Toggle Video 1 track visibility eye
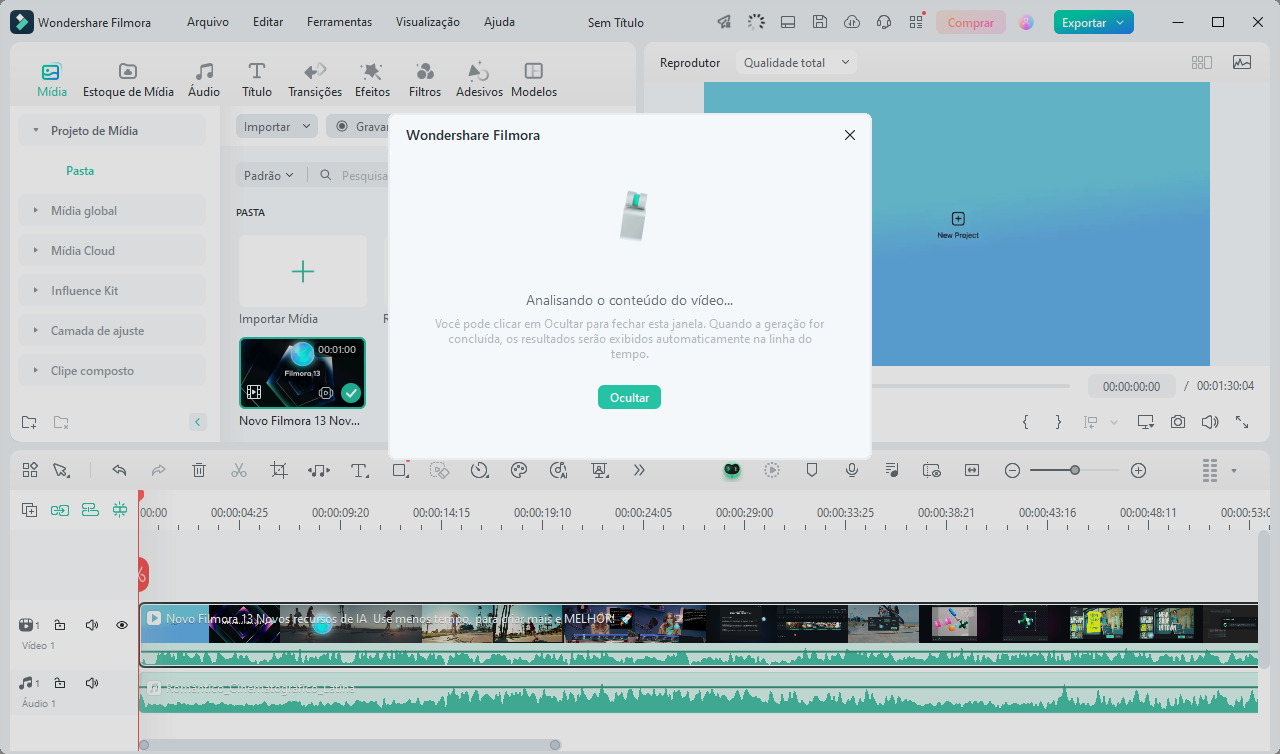This screenshot has height=754, width=1280. click(x=122, y=625)
